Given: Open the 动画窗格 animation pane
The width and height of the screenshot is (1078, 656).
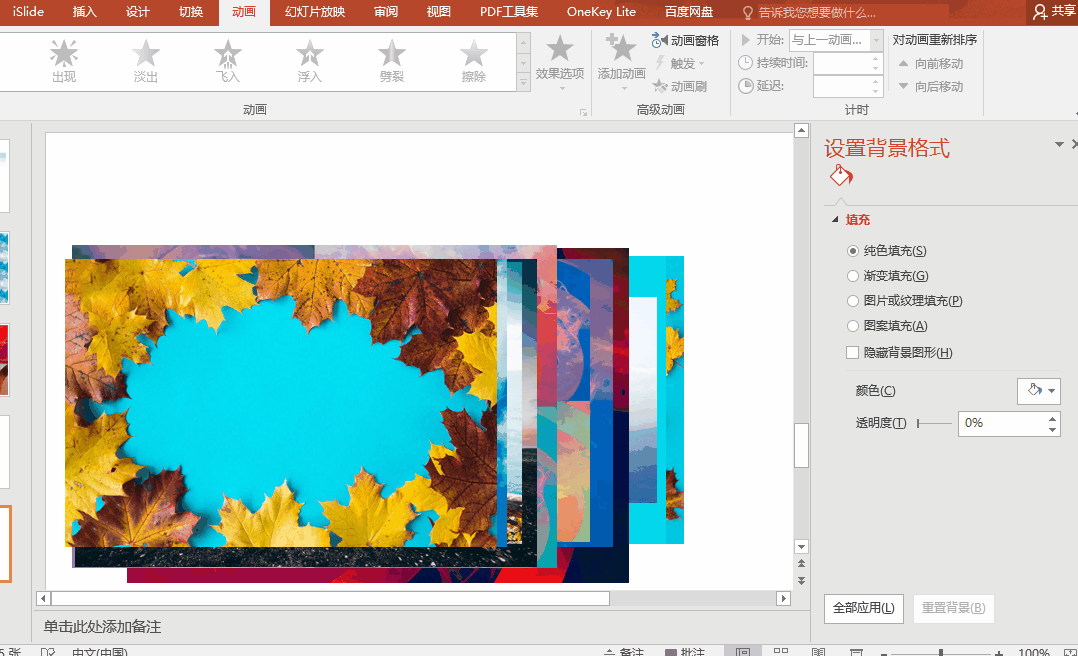Looking at the screenshot, I should click(685, 41).
